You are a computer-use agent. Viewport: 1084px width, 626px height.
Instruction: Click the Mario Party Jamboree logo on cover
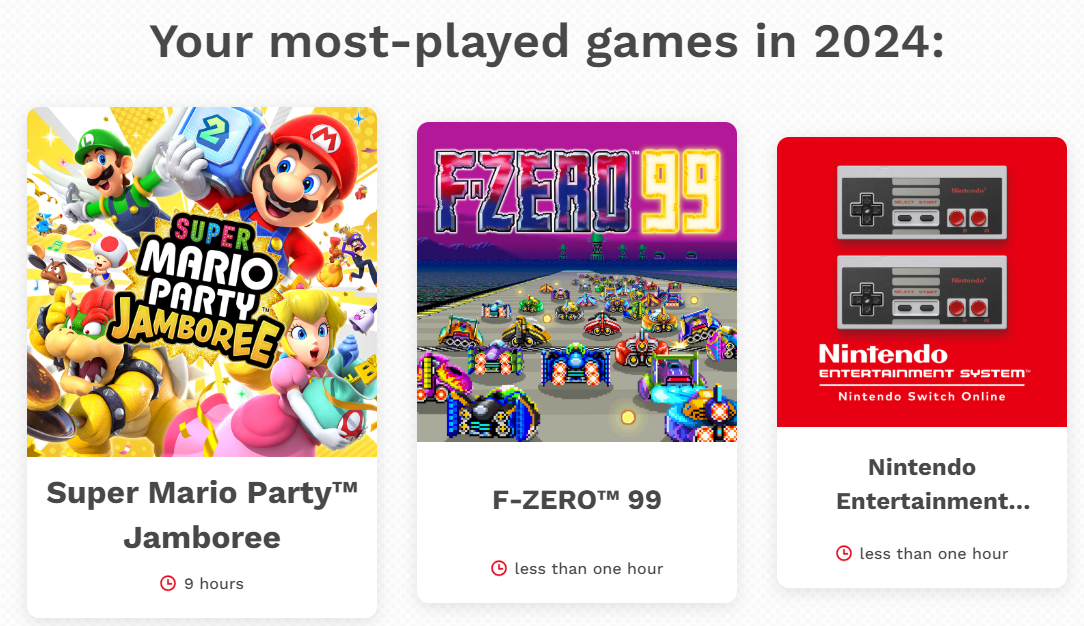pyautogui.click(x=197, y=287)
